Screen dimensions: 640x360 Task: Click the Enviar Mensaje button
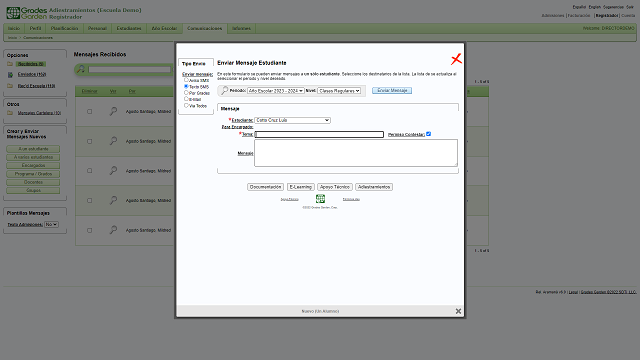[x=392, y=91]
